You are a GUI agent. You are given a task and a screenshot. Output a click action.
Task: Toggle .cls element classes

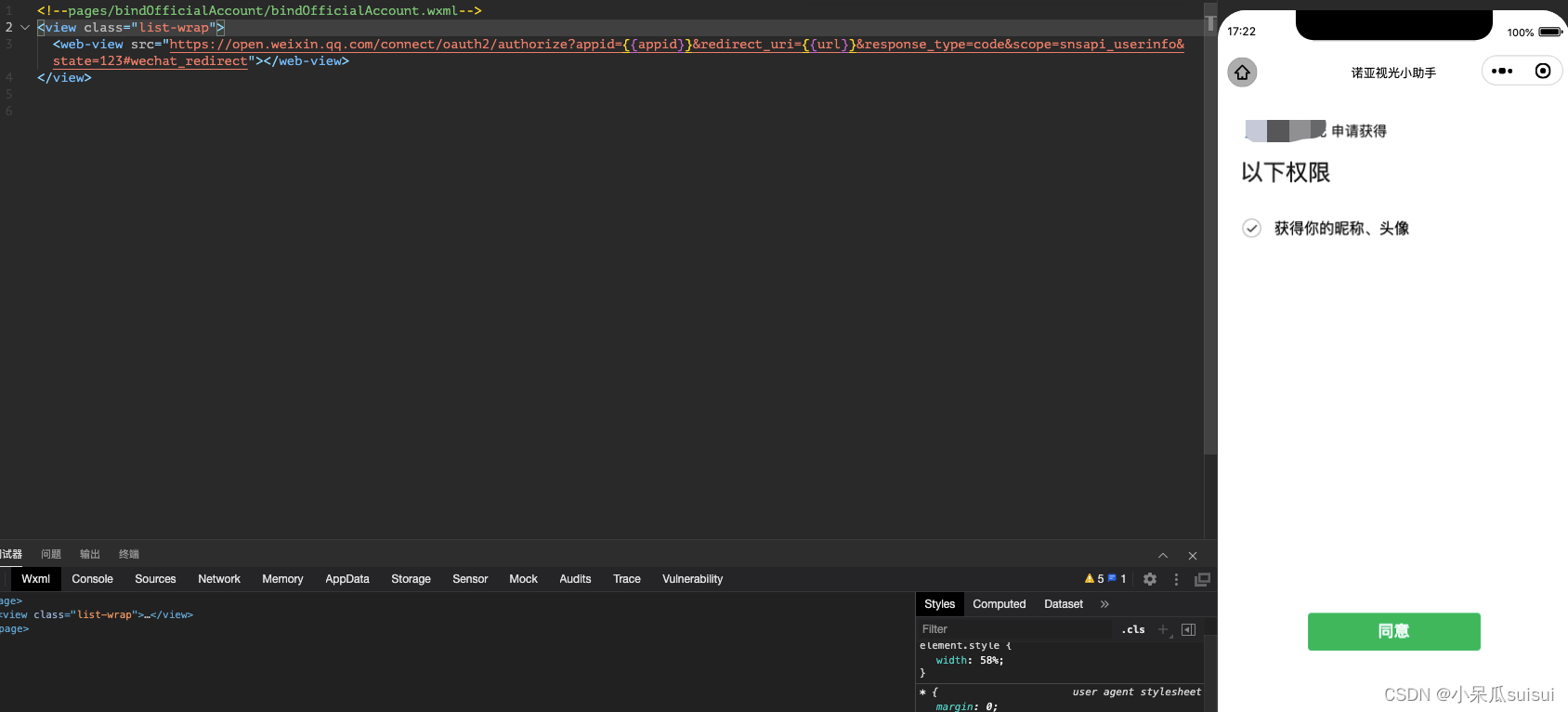(1133, 629)
